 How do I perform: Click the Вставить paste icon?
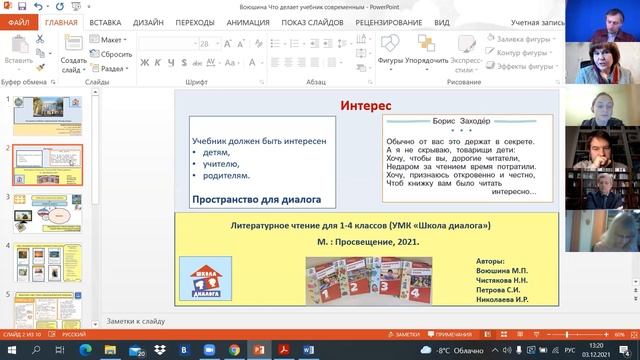click(x=19, y=44)
